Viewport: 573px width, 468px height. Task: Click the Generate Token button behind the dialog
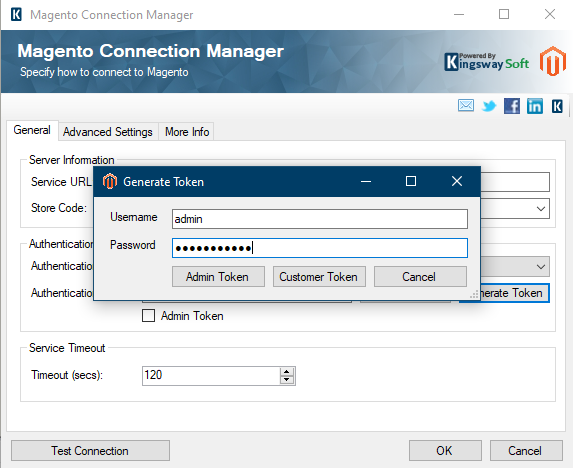click(x=515, y=293)
